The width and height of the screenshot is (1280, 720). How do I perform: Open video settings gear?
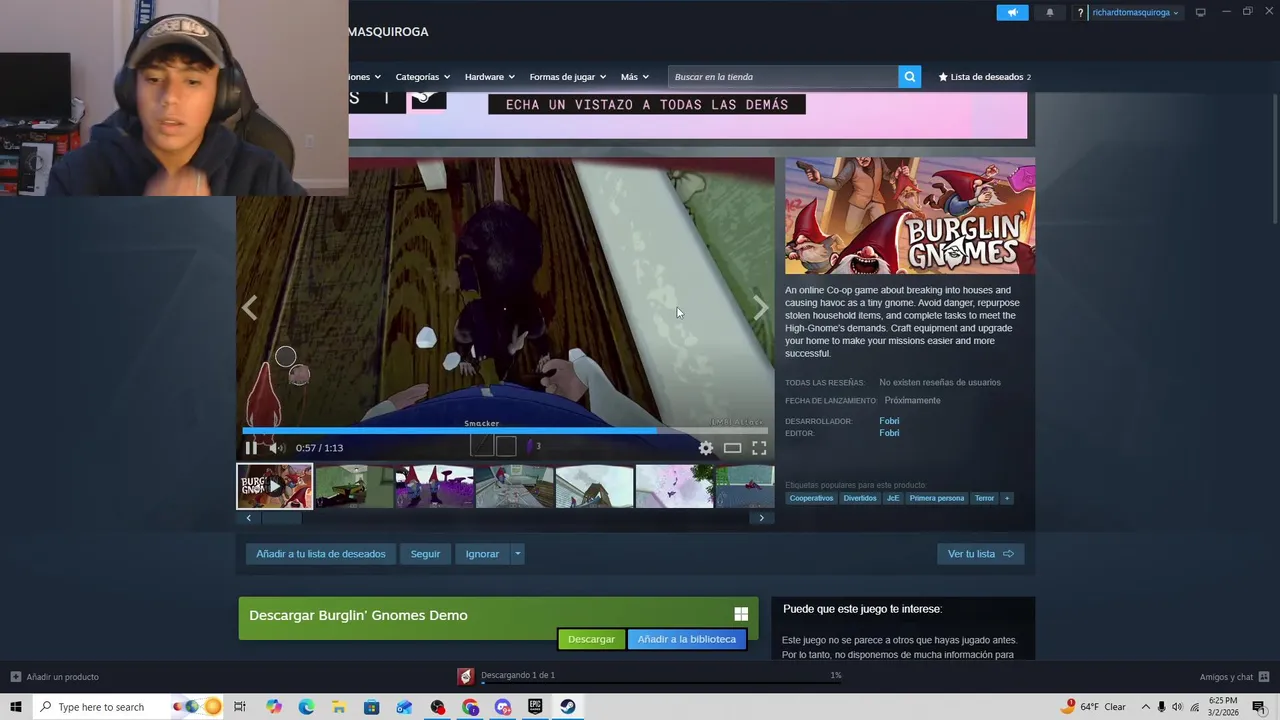(x=706, y=448)
